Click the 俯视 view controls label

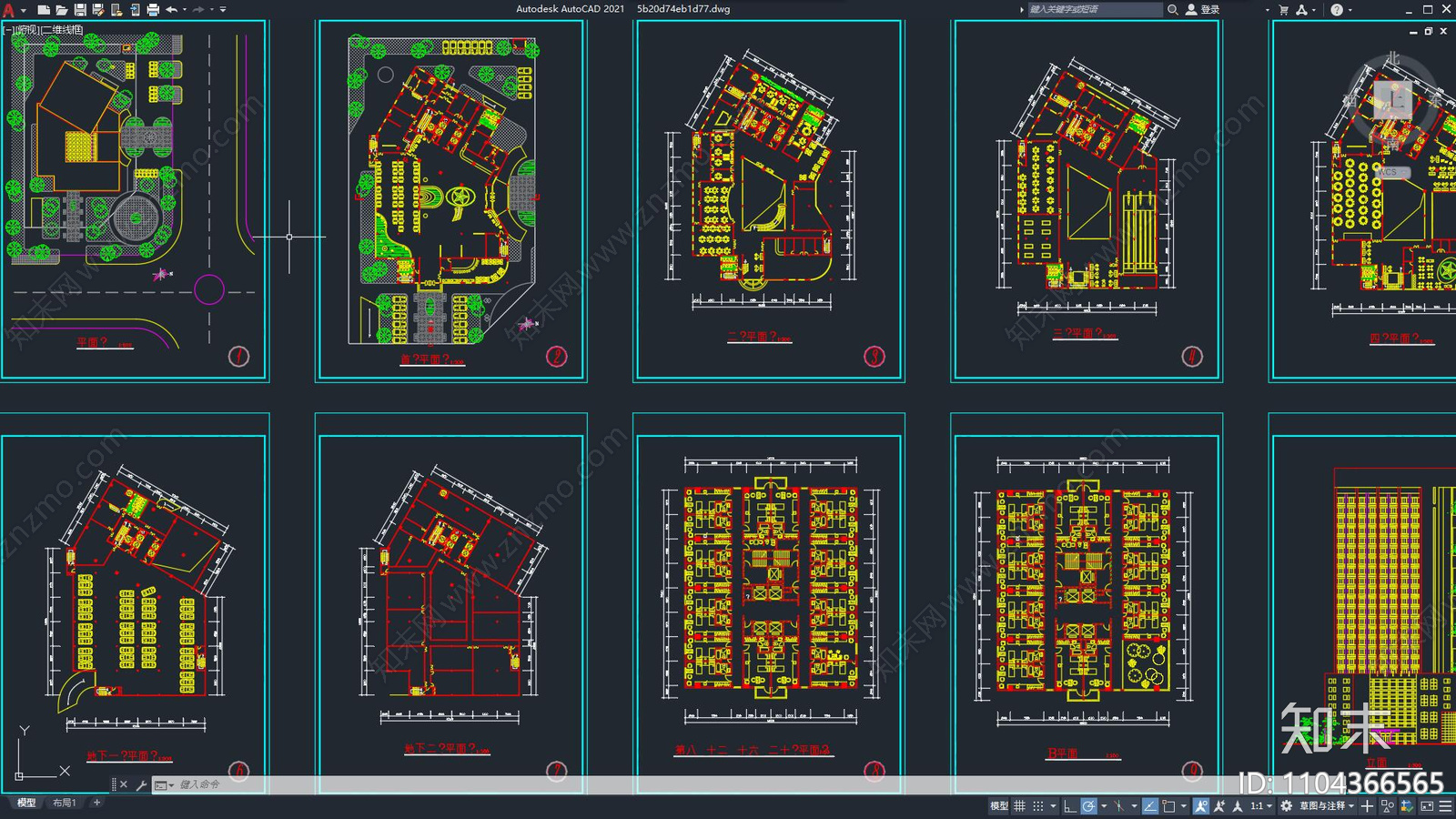[x=26, y=30]
